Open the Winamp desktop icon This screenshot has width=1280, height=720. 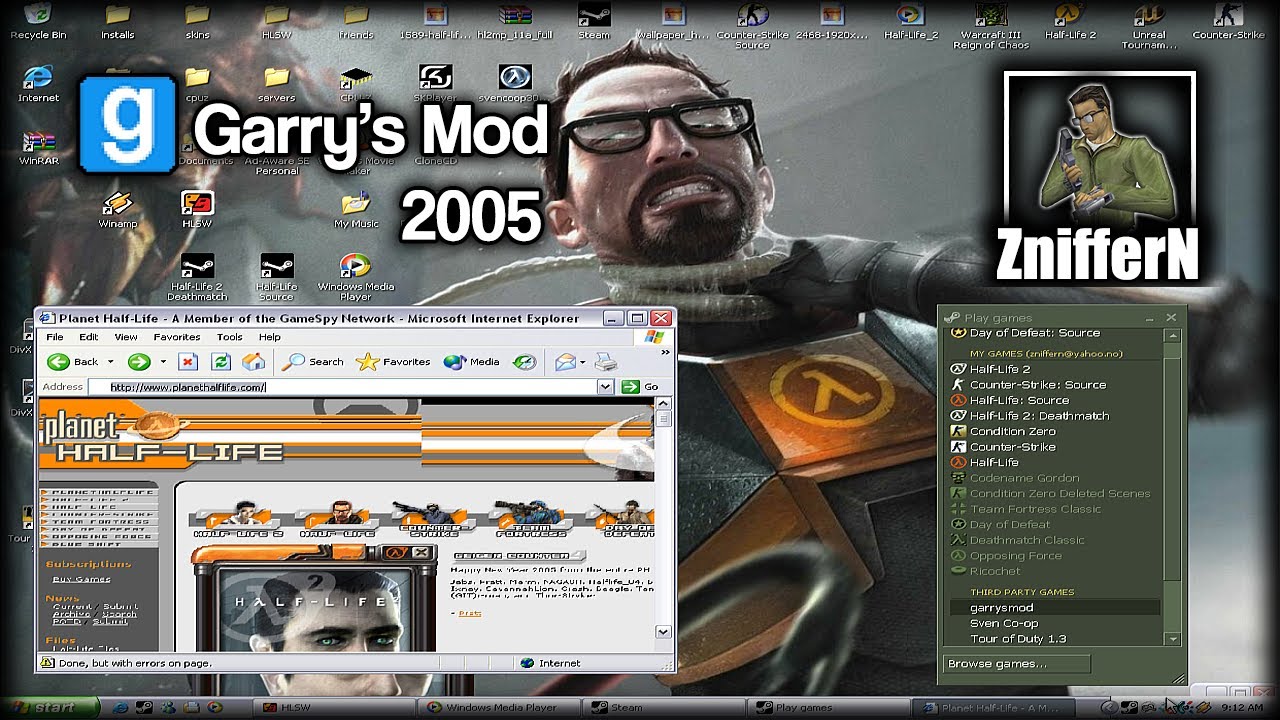click(118, 210)
